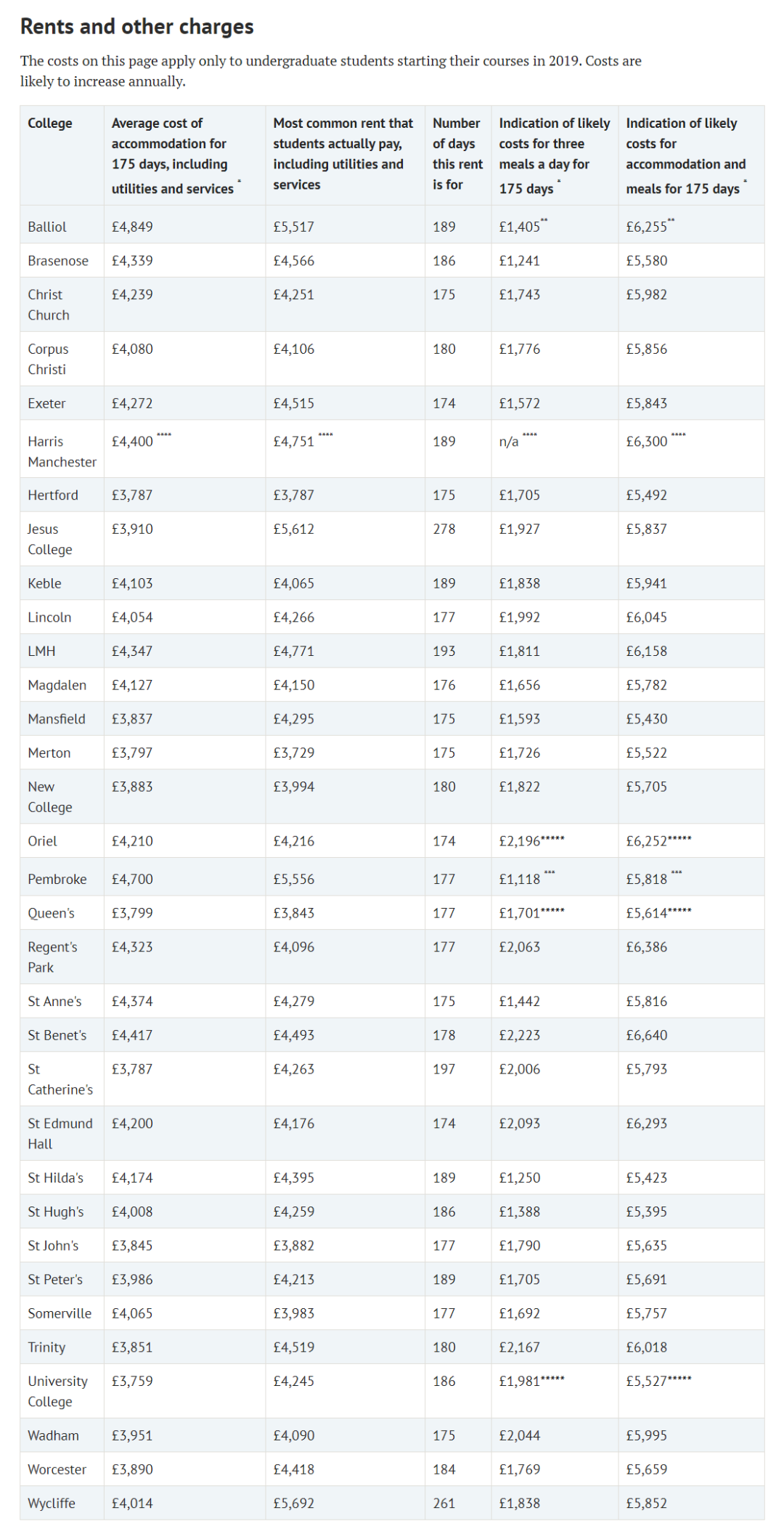Select the 'Most common rent' column header
Viewport: 784px width, 1537px height.
pos(343,154)
